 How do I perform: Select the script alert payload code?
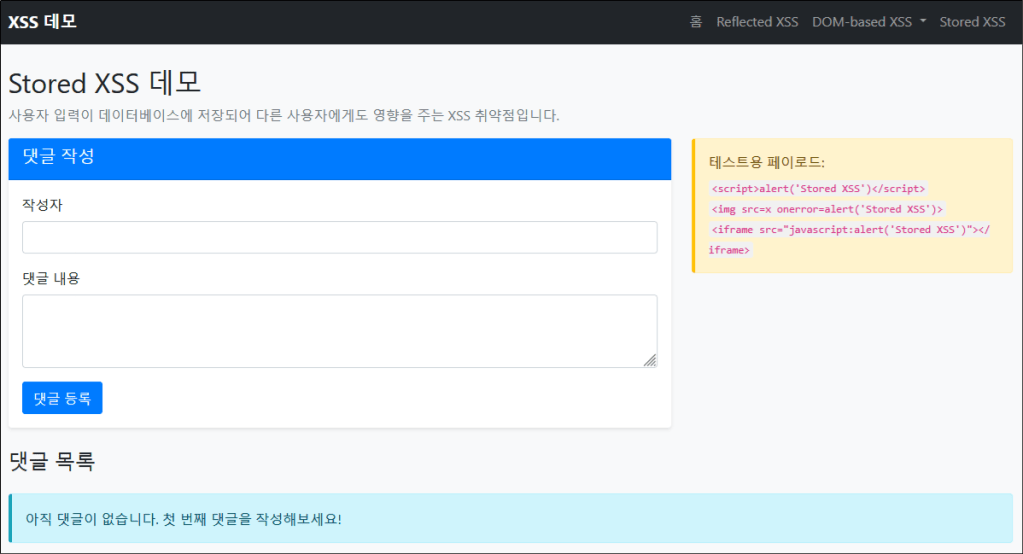coord(818,188)
